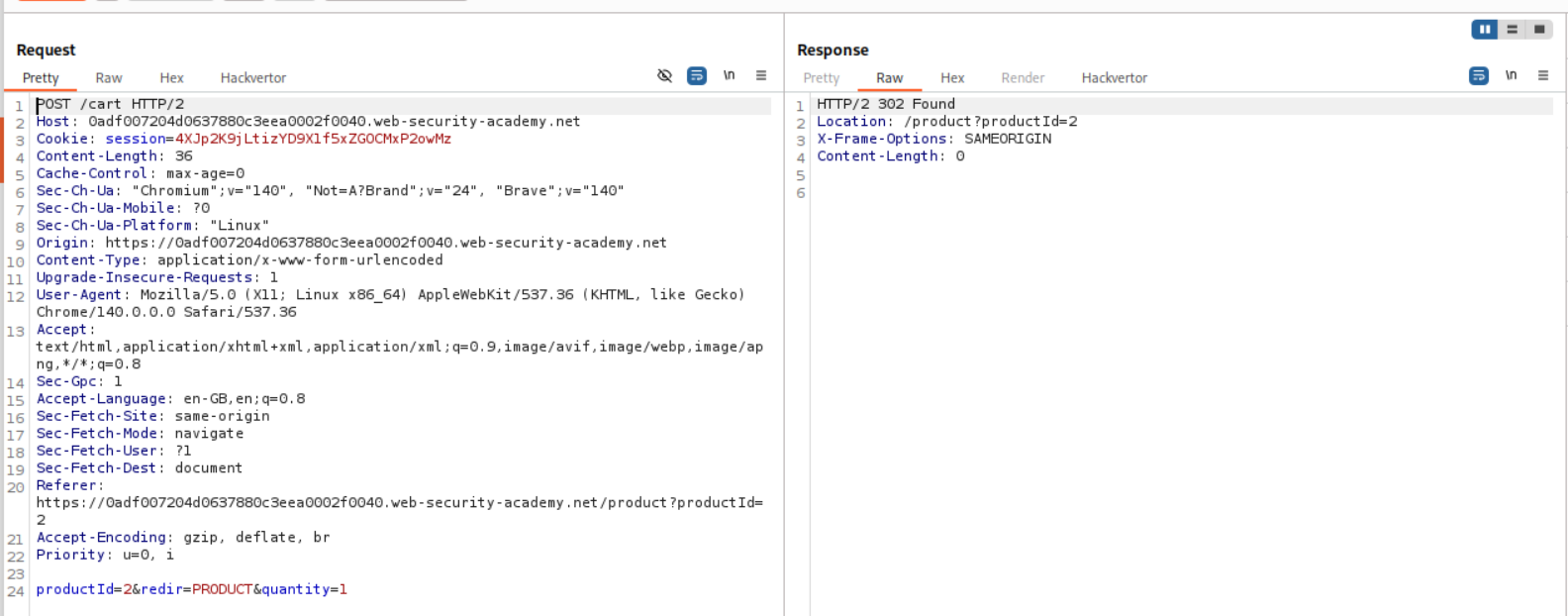Switch Response view to Pretty tab

tap(821, 78)
